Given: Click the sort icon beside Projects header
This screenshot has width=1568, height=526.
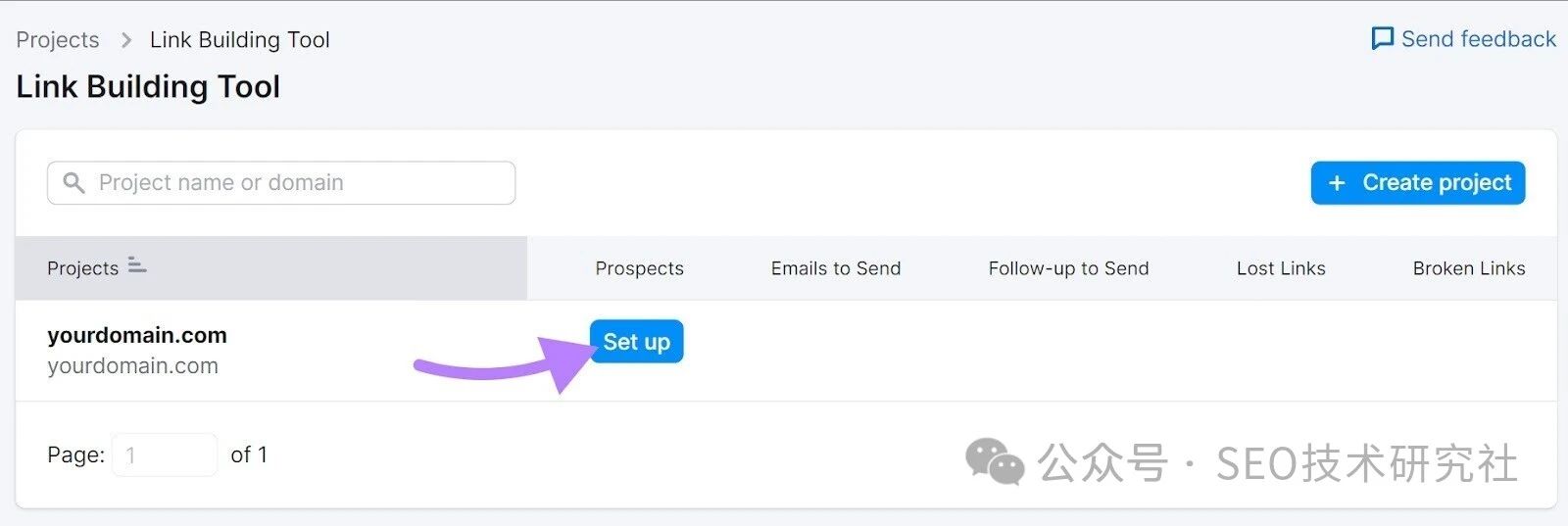Looking at the screenshot, I should point(137,265).
